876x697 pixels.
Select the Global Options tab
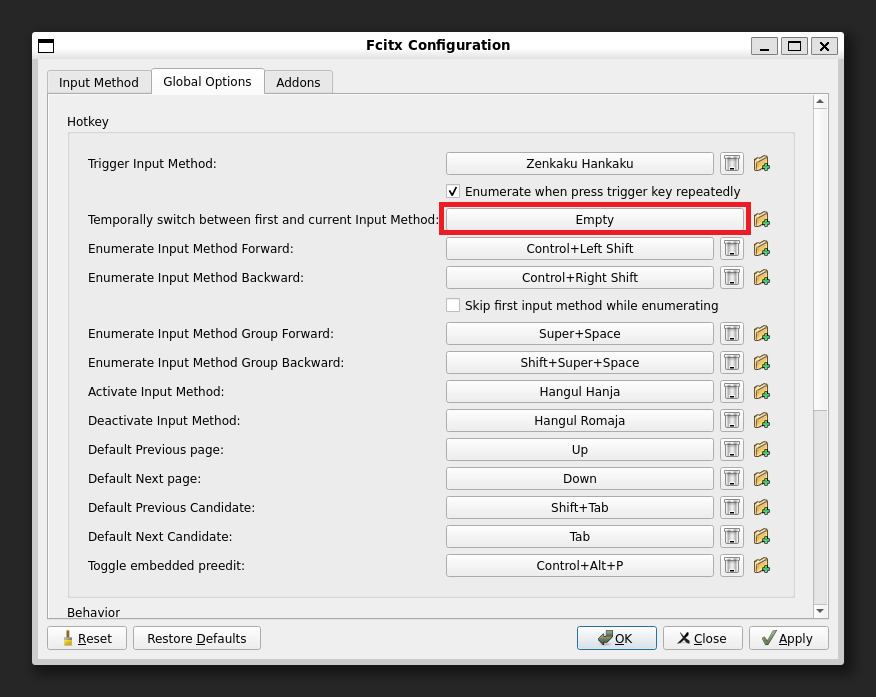207,82
